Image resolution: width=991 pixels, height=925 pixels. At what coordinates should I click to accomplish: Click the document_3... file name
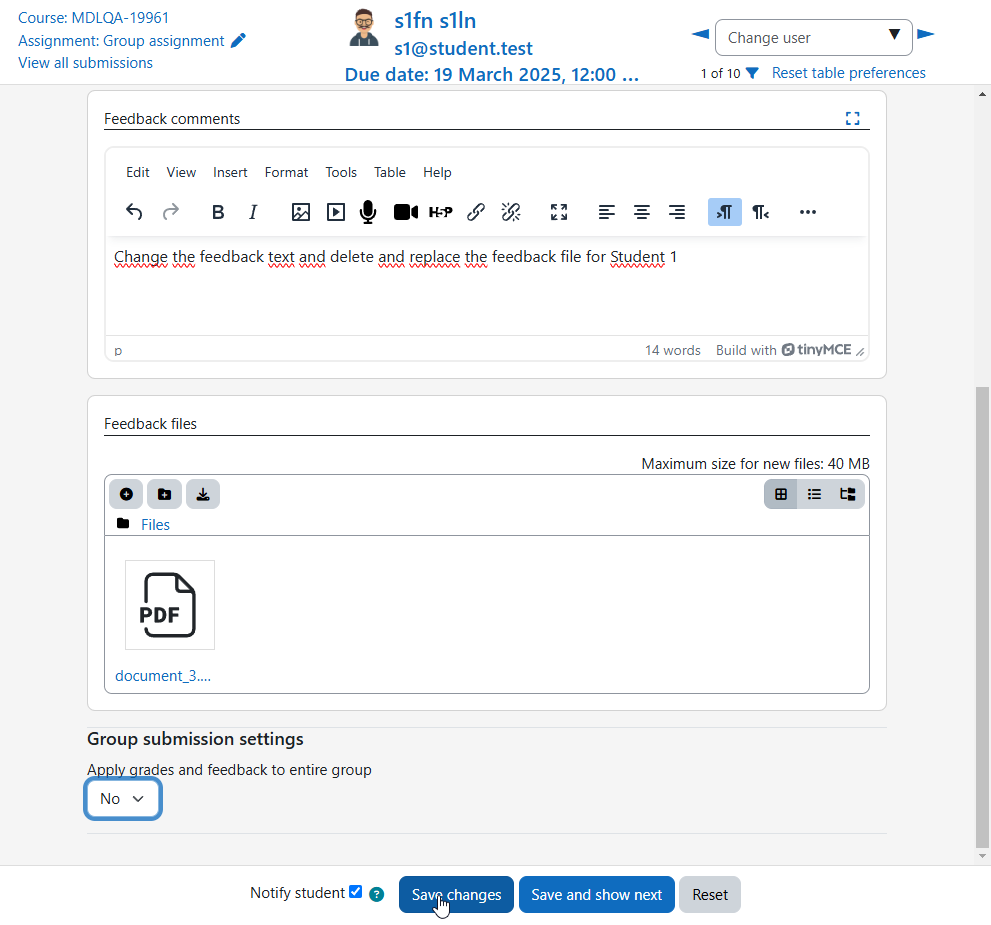pyautogui.click(x=163, y=676)
